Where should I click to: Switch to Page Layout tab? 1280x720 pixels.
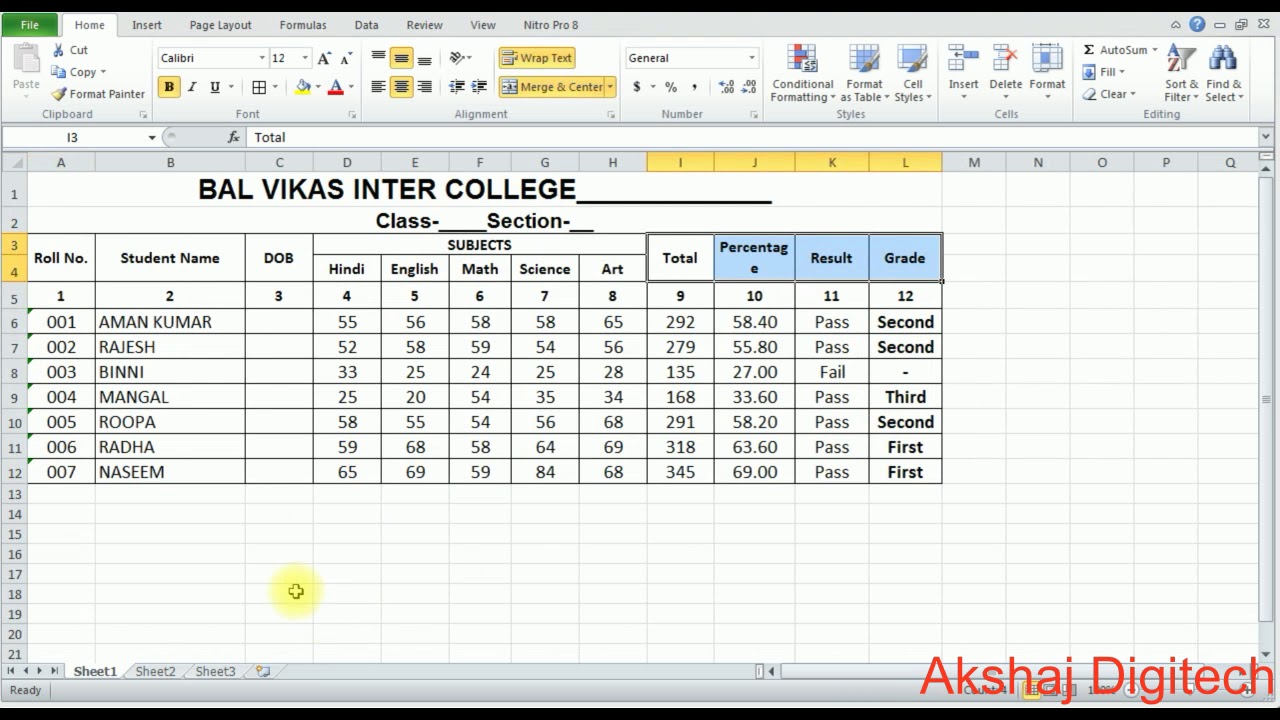220,25
